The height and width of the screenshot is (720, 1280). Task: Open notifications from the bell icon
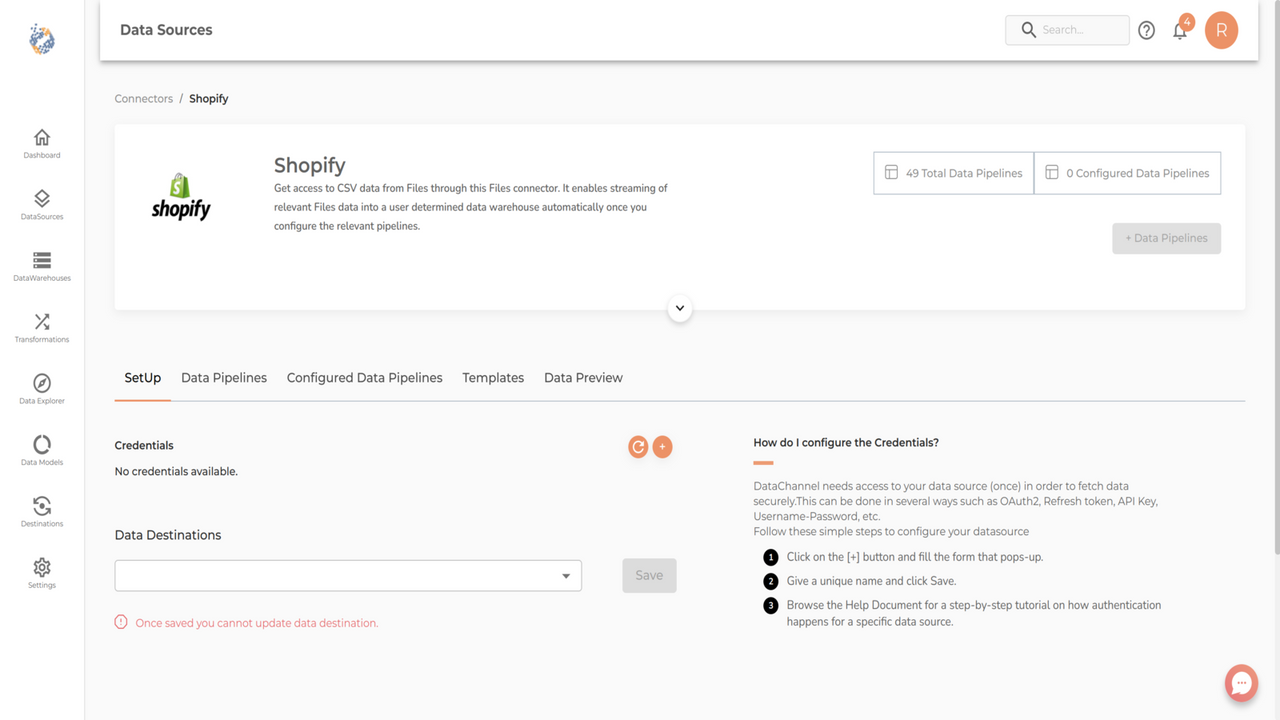pos(1180,30)
